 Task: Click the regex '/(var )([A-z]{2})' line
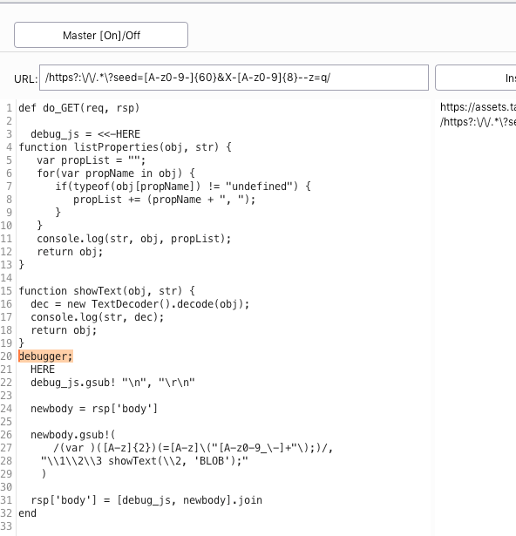click(x=193, y=448)
